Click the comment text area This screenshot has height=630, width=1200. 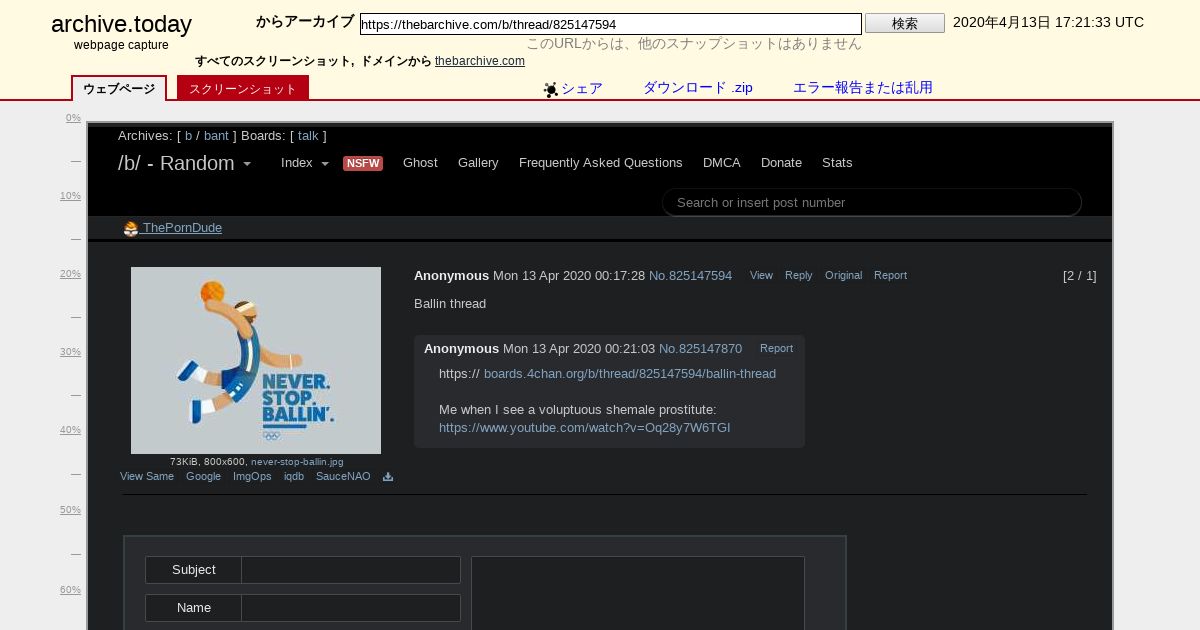point(638,593)
